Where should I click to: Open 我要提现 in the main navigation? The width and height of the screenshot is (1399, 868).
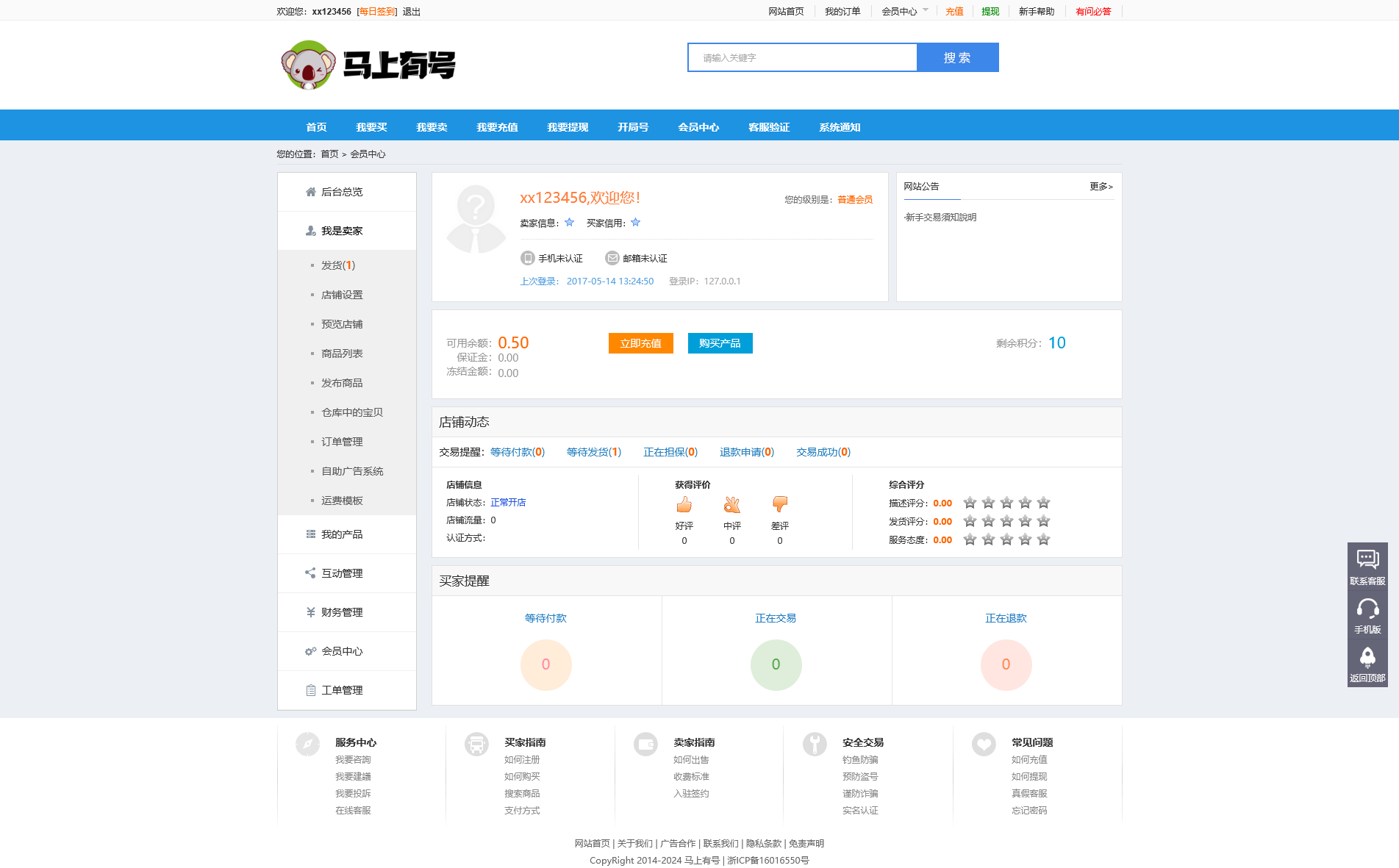(568, 127)
